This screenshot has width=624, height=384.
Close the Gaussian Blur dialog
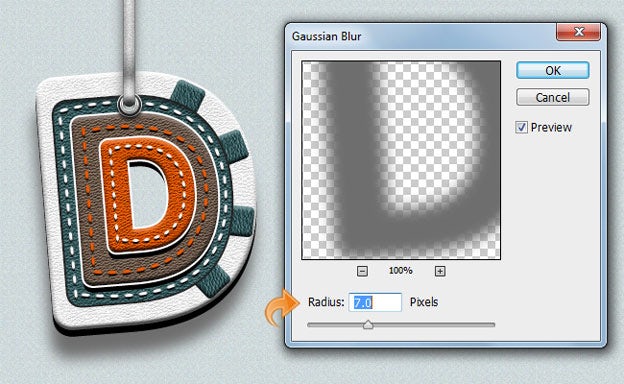[578, 31]
